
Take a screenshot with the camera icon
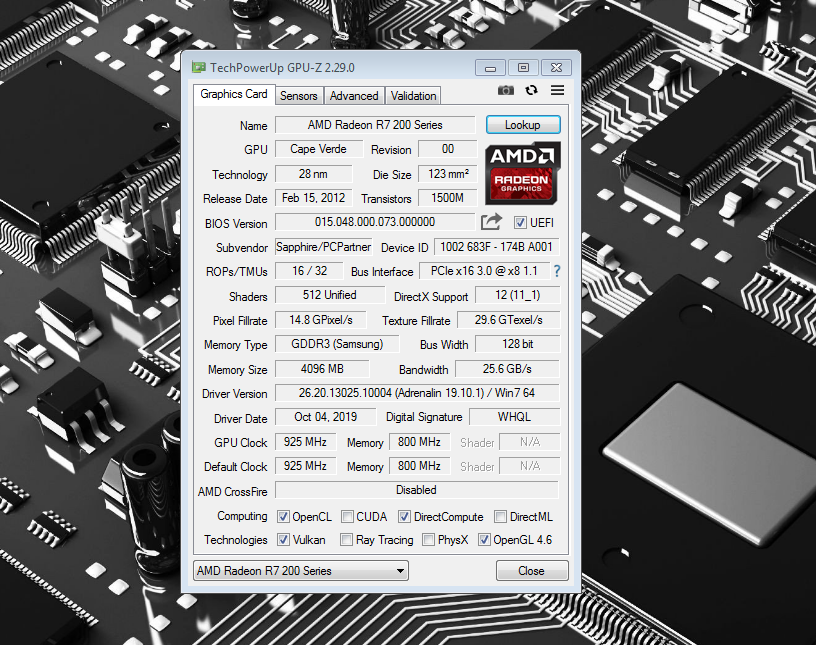505,91
